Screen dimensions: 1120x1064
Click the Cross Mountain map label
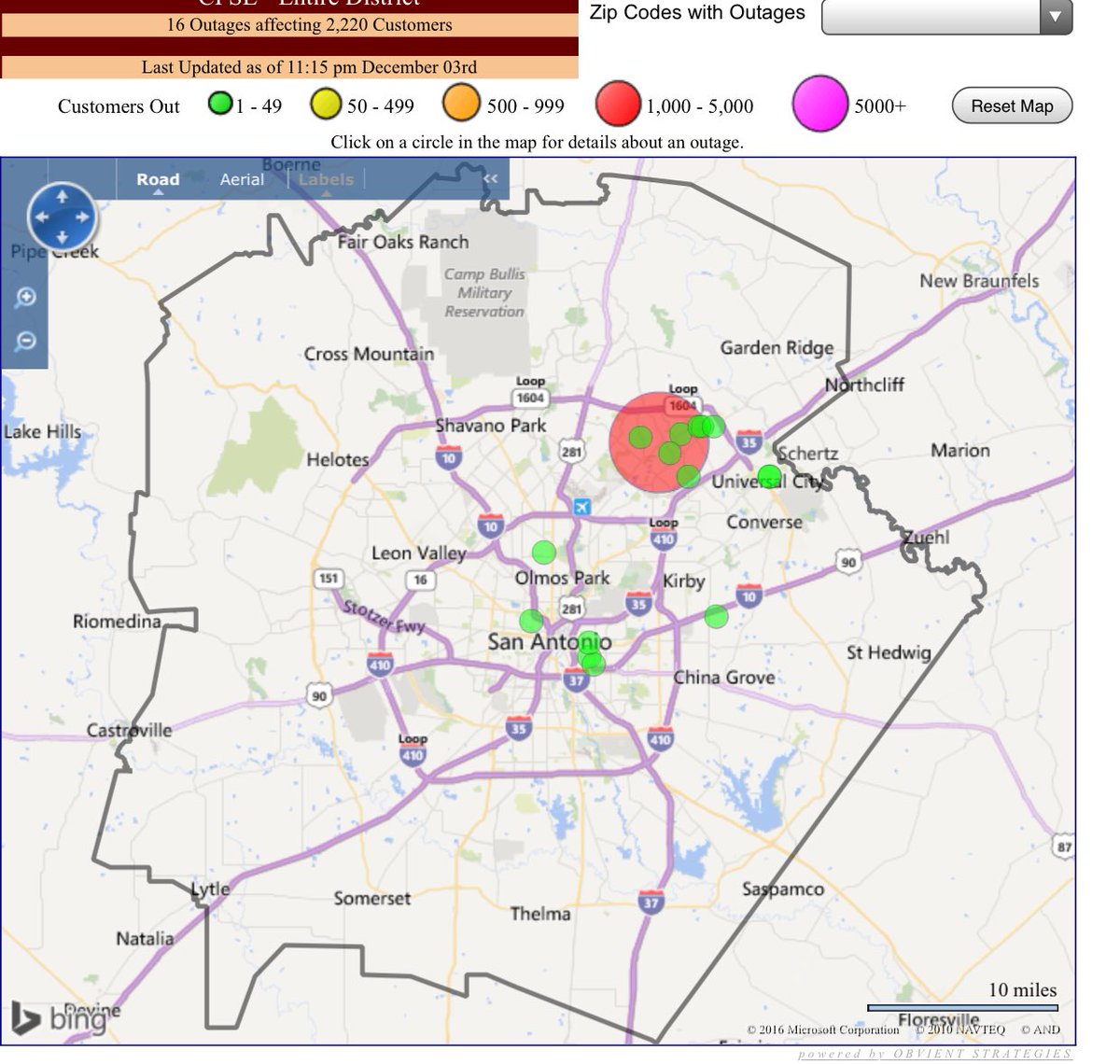[x=369, y=354]
